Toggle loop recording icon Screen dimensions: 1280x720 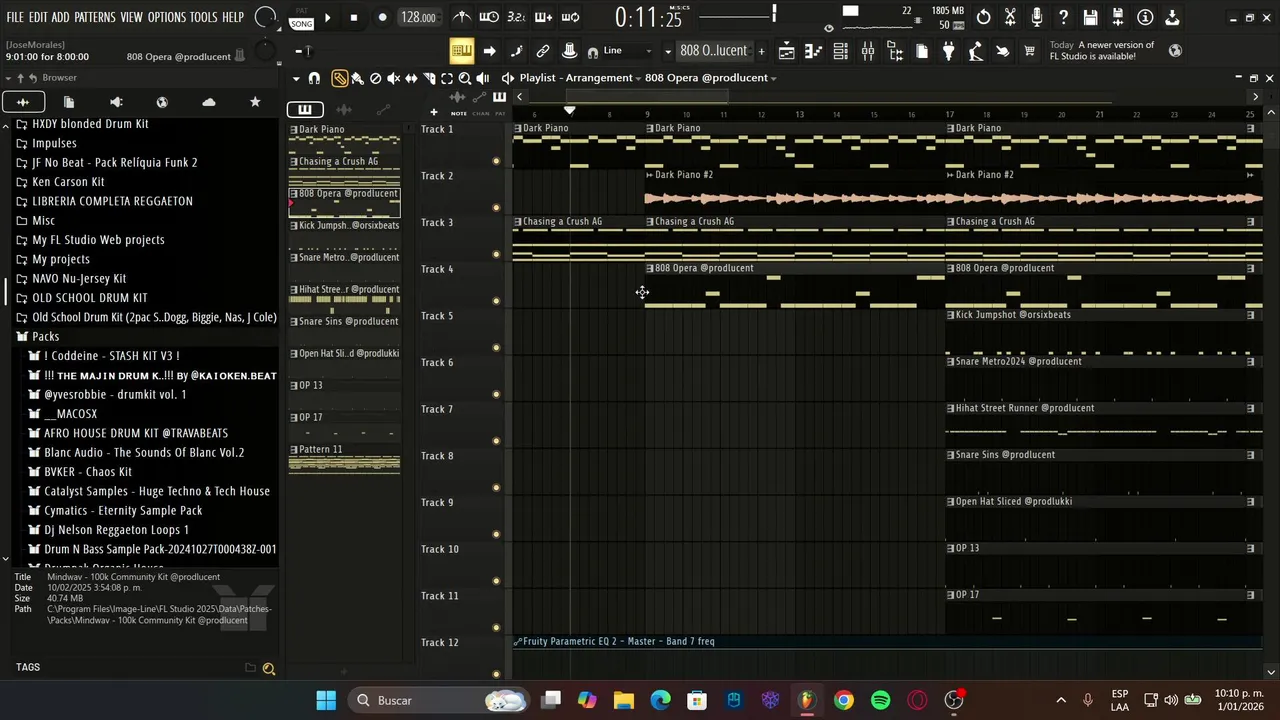pyautogui.click(x=570, y=17)
